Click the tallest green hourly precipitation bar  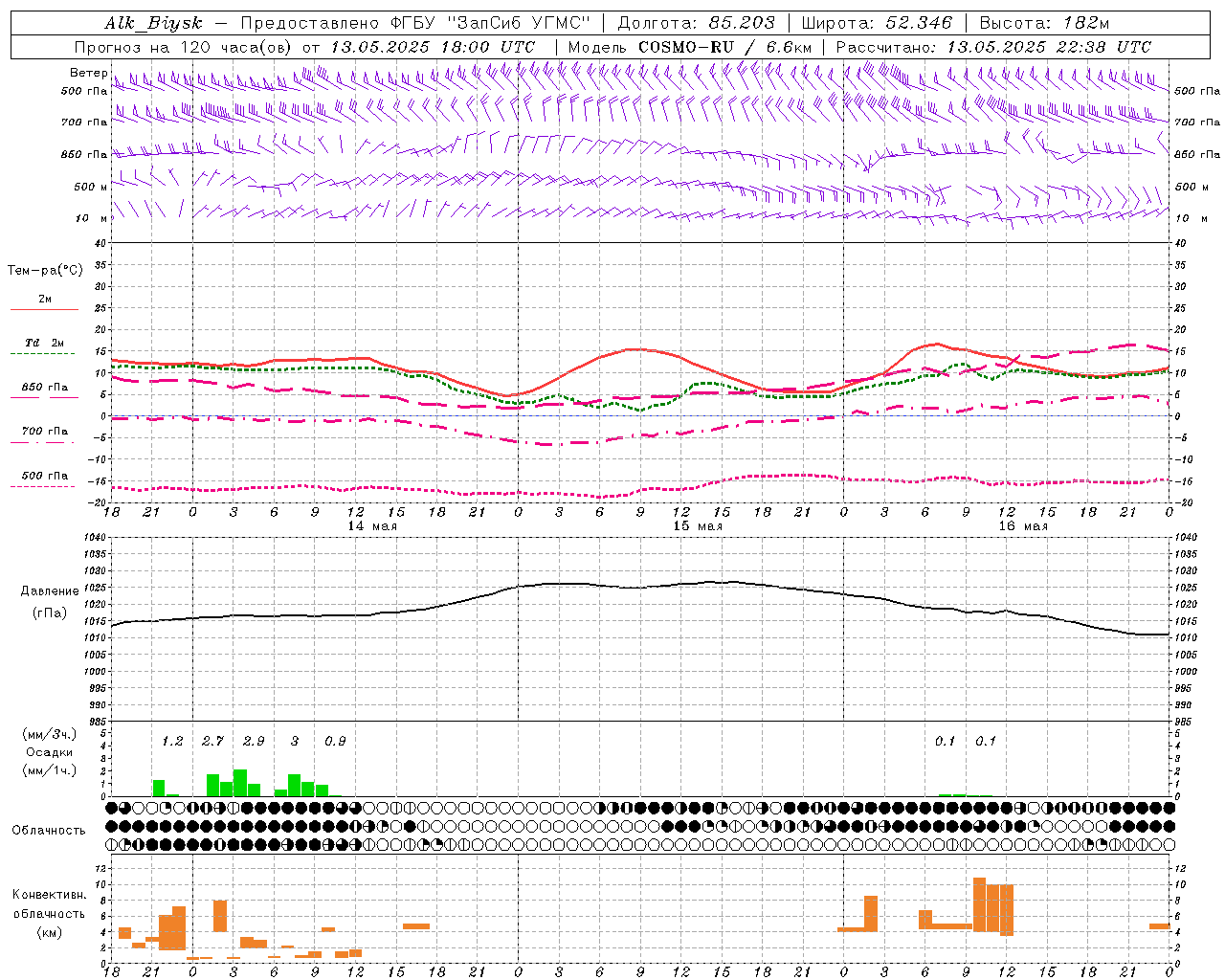click(240, 783)
